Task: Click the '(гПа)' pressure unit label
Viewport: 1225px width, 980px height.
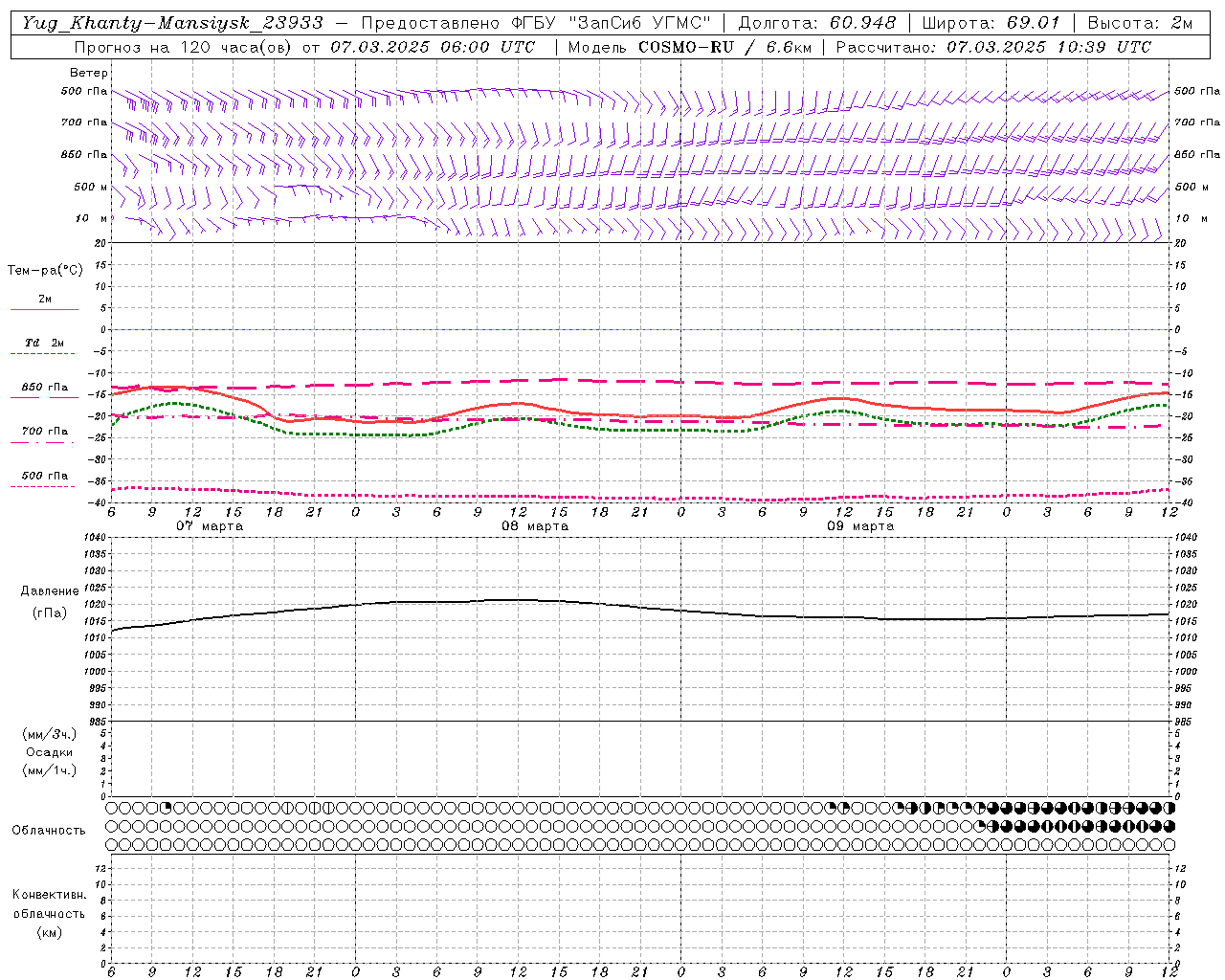Action: [49, 612]
